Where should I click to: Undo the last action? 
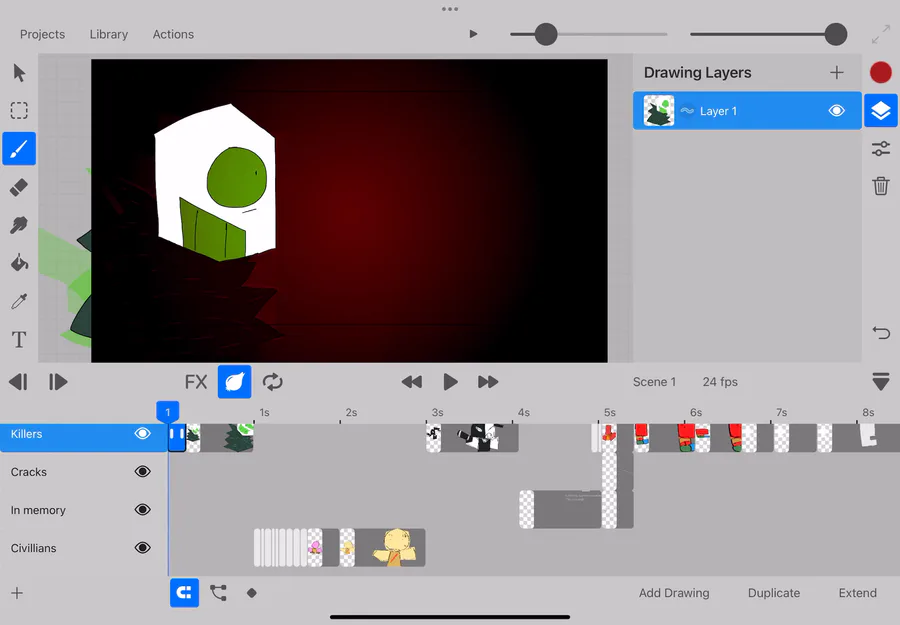click(x=880, y=332)
